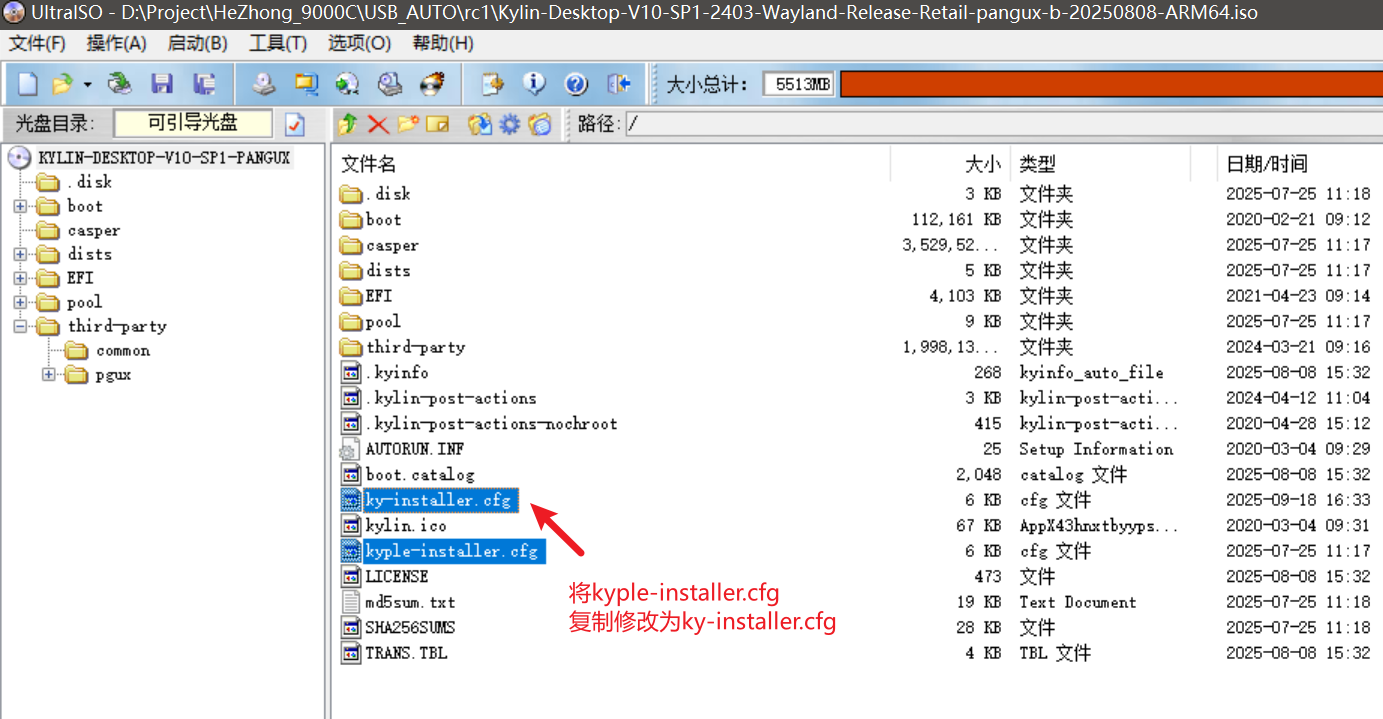Select casper folder in file list
1383x719 pixels.
pos(392,246)
